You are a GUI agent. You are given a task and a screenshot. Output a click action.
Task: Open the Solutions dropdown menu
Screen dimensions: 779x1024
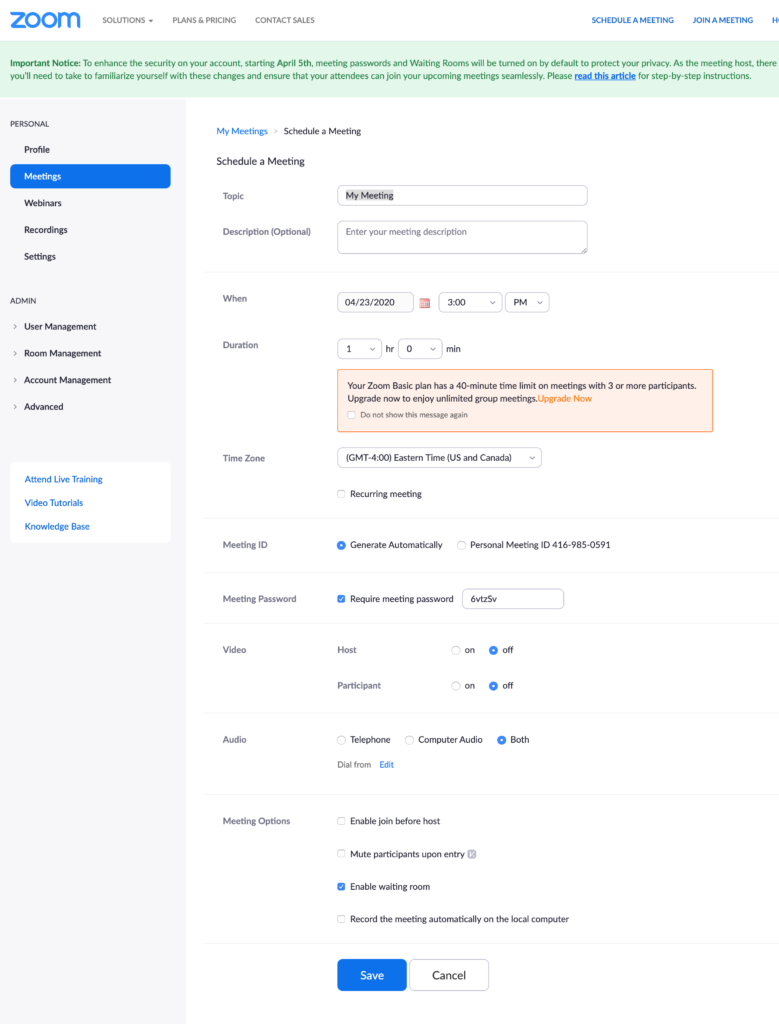point(127,20)
